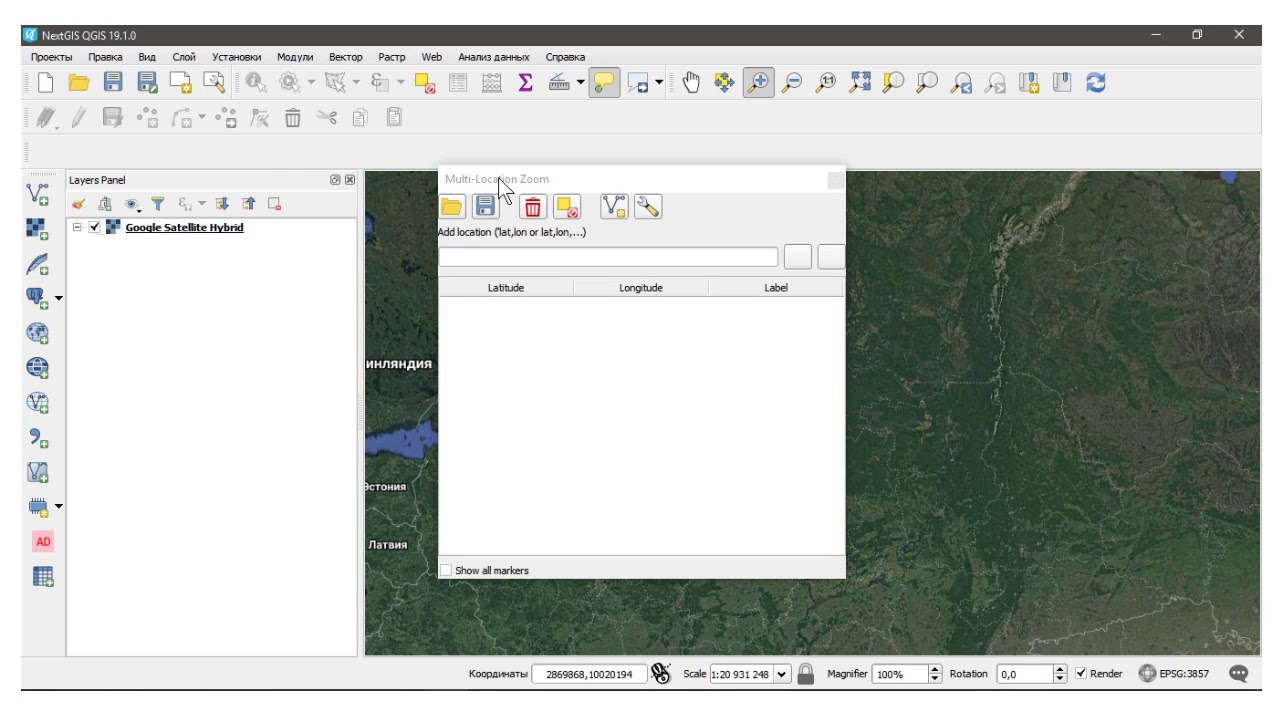Screen dimensions: 1280x720
Task: Add SpatiaLite layer feather icon
Action: click(39, 264)
